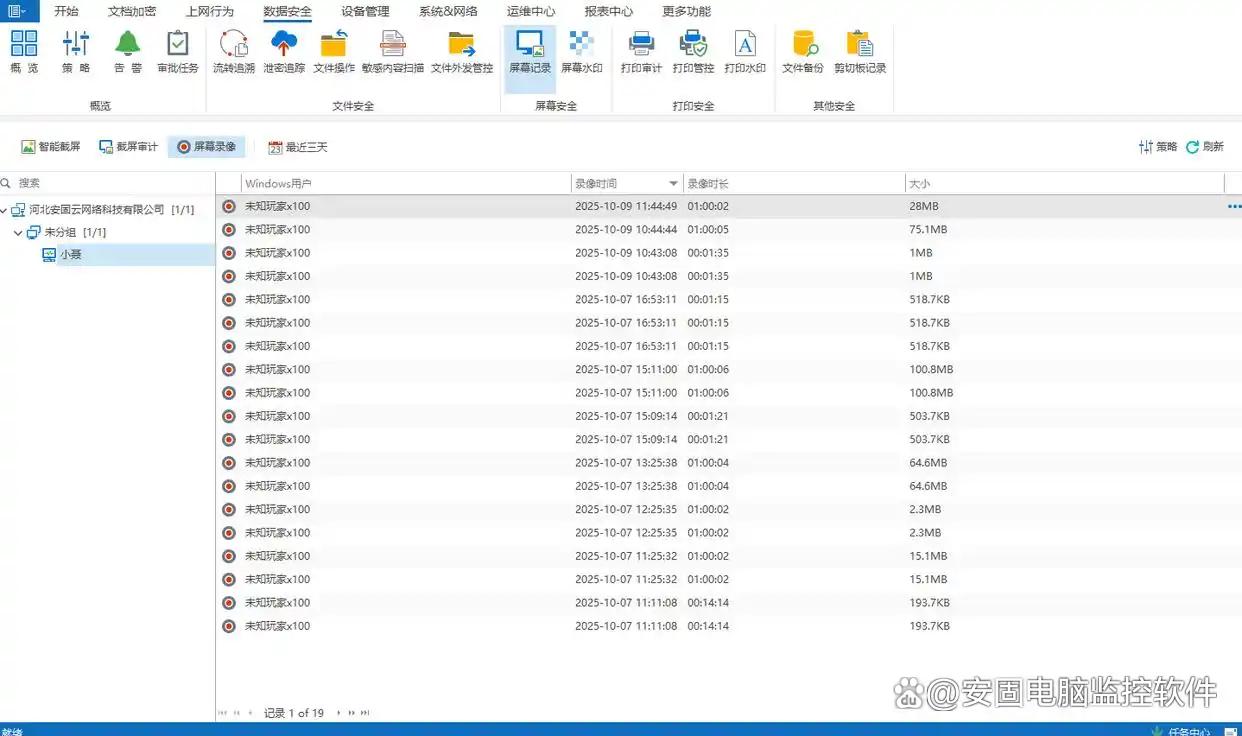The image size is (1242, 736).
Task: Switch to 智能截屏 smart screenshot view
Action: click(x=51, y=147)
